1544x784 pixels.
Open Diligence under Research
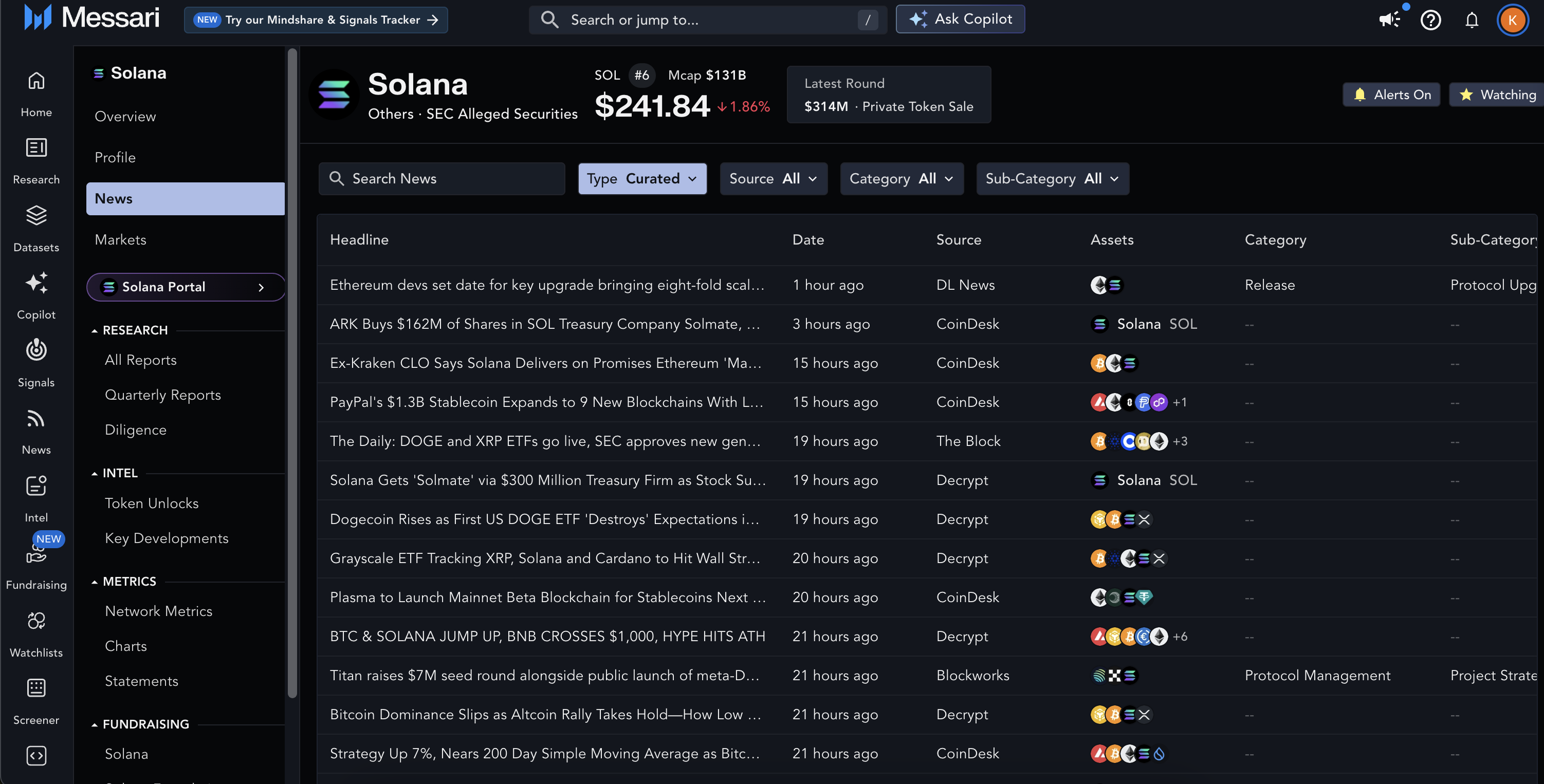pyautogui.click(x=136, y=430)
